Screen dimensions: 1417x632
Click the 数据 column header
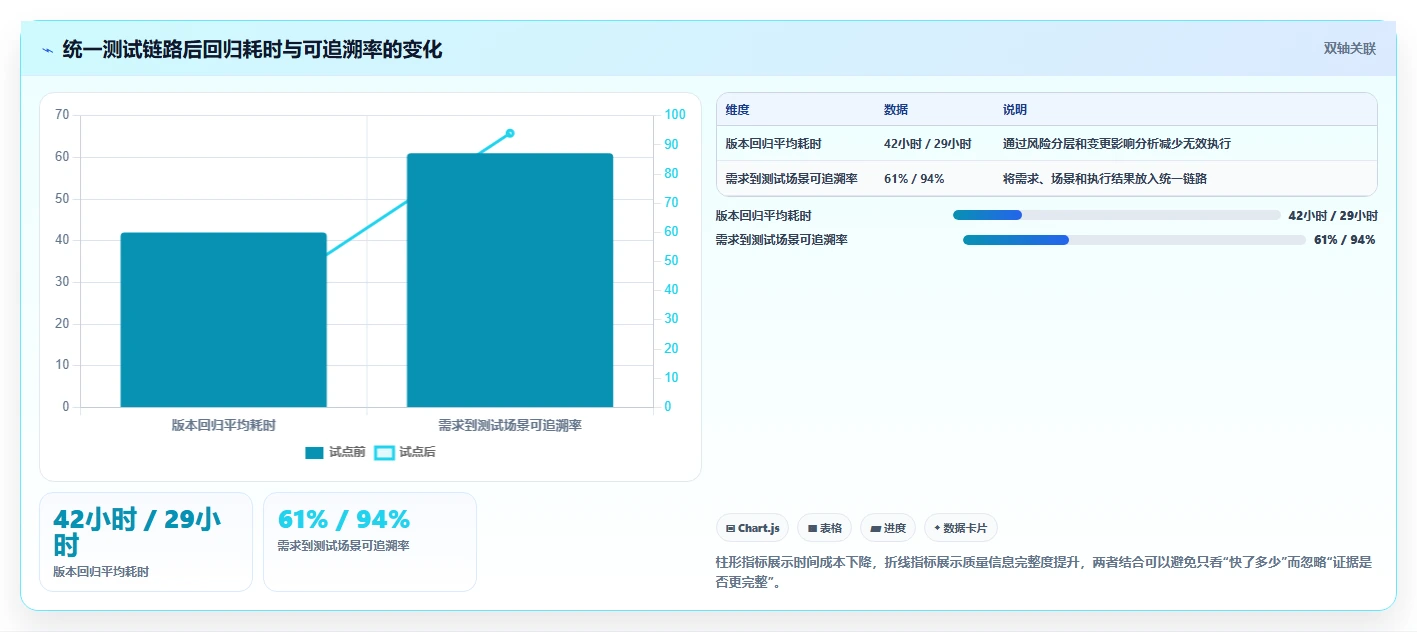click(896, 110)
